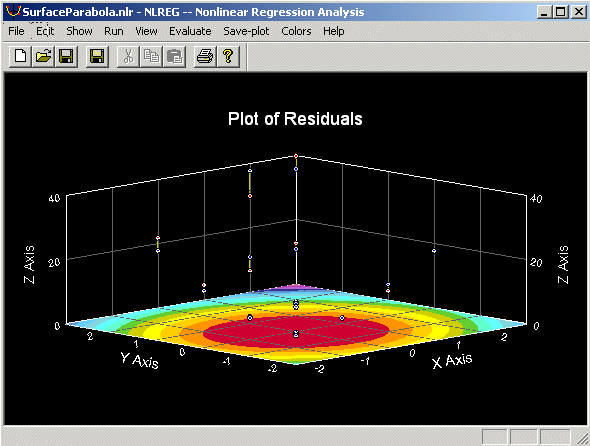
Task: Click the second floppy disk save-as icon
Action: coord(97,57)
